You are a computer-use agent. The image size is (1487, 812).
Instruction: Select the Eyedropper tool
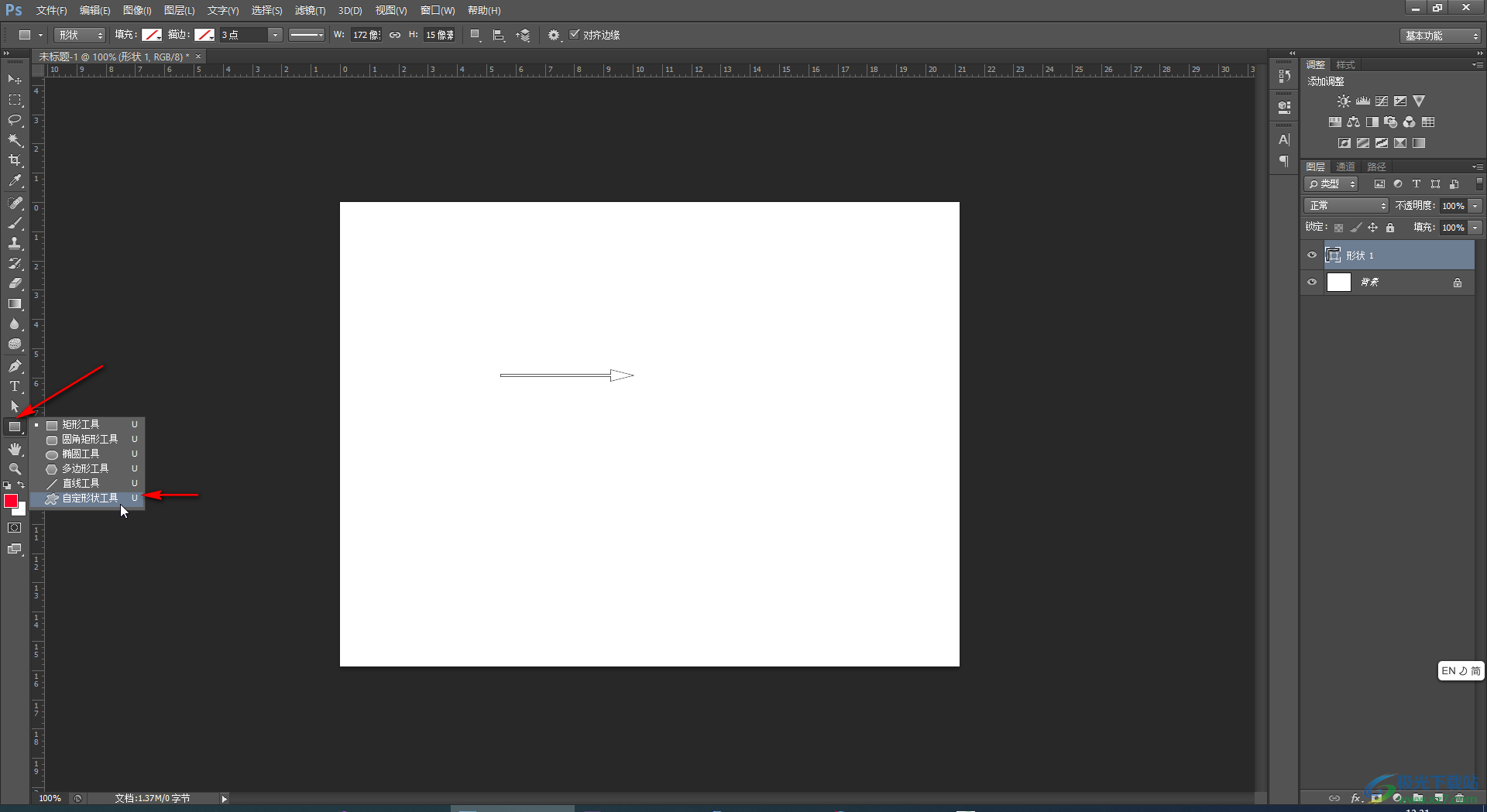(15, 180)
